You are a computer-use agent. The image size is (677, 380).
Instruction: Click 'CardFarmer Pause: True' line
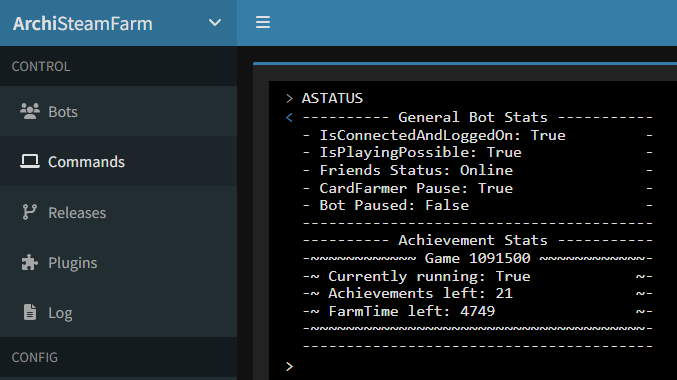point(416,188)
